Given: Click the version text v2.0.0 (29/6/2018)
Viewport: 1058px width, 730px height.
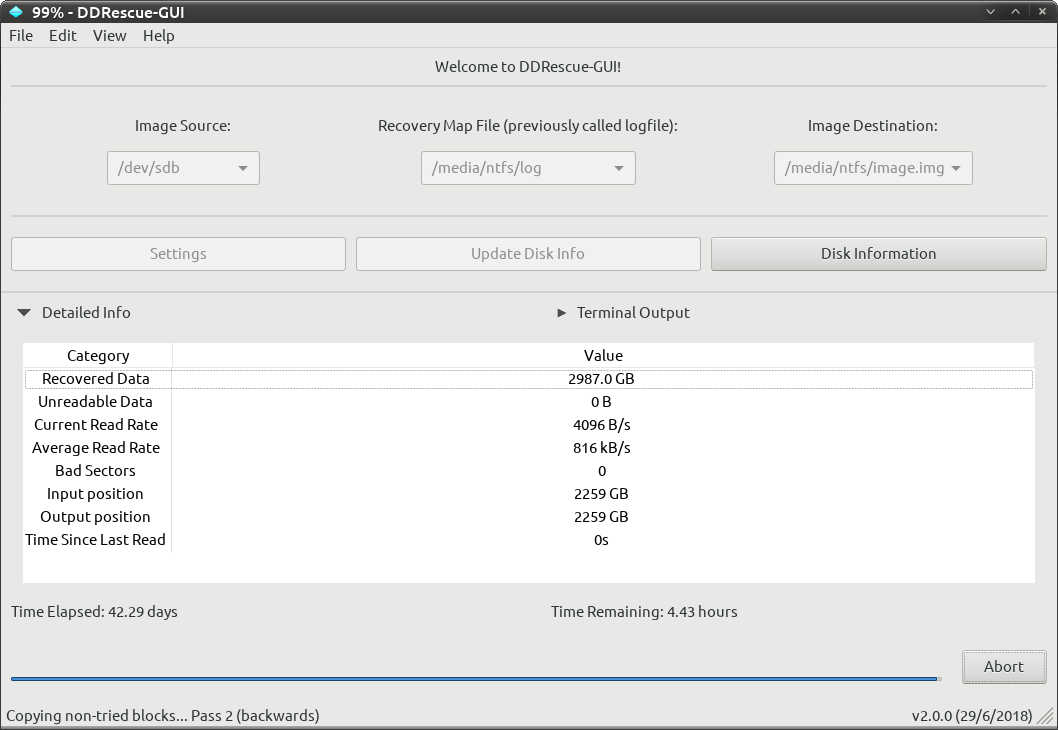Looking at the screenshot, I should click(x=972, y=716).
